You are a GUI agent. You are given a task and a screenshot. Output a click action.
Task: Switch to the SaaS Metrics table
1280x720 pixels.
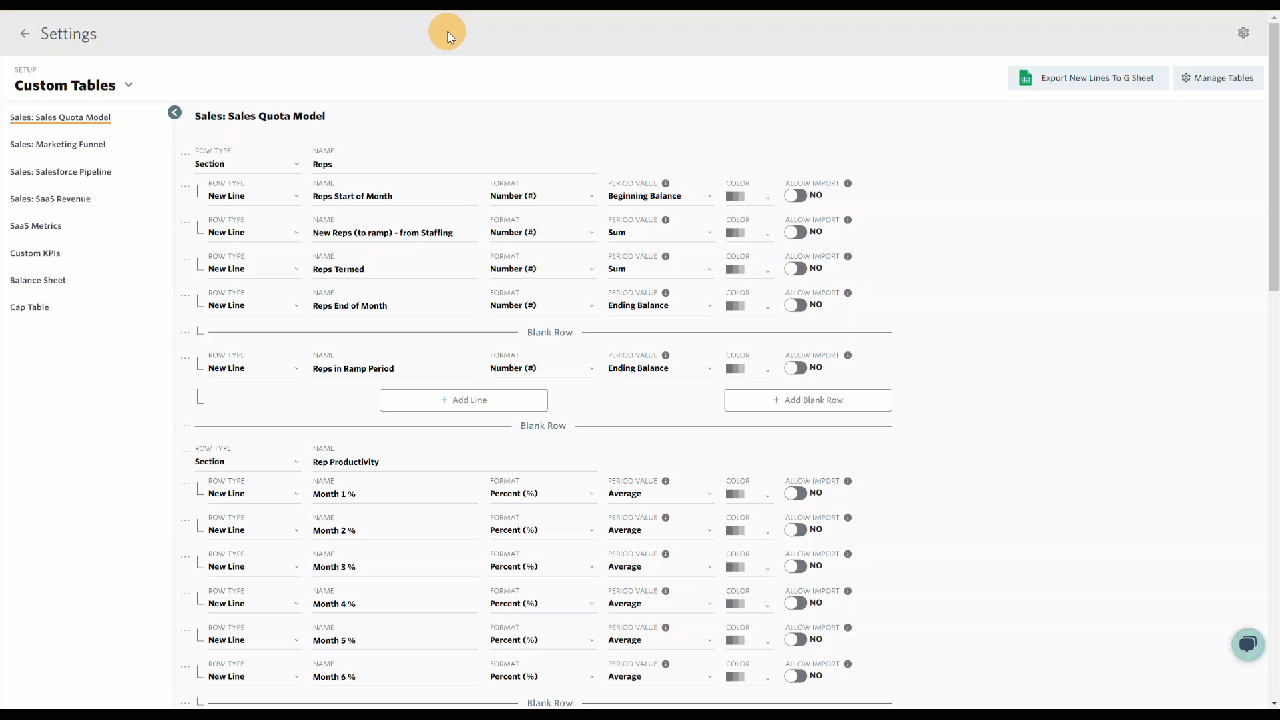36,226
